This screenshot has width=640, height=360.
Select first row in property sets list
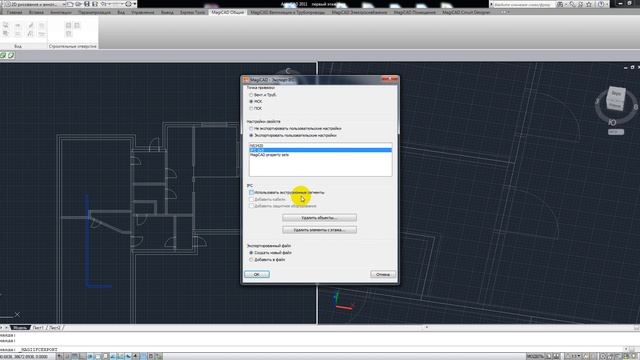(320, 146)
